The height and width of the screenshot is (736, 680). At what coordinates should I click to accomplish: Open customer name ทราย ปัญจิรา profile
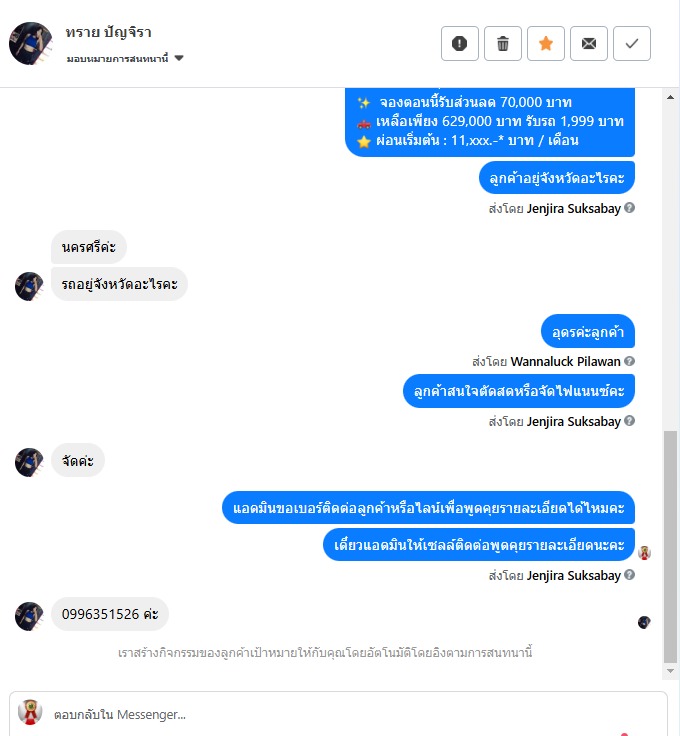click(108, 32)
